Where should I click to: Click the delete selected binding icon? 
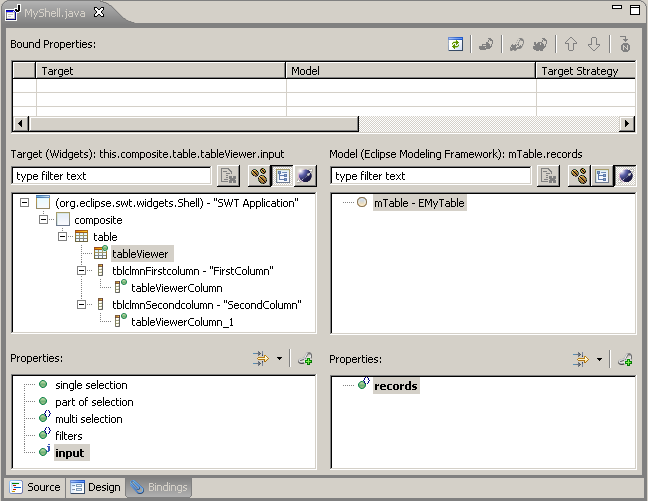coord(517,44)
